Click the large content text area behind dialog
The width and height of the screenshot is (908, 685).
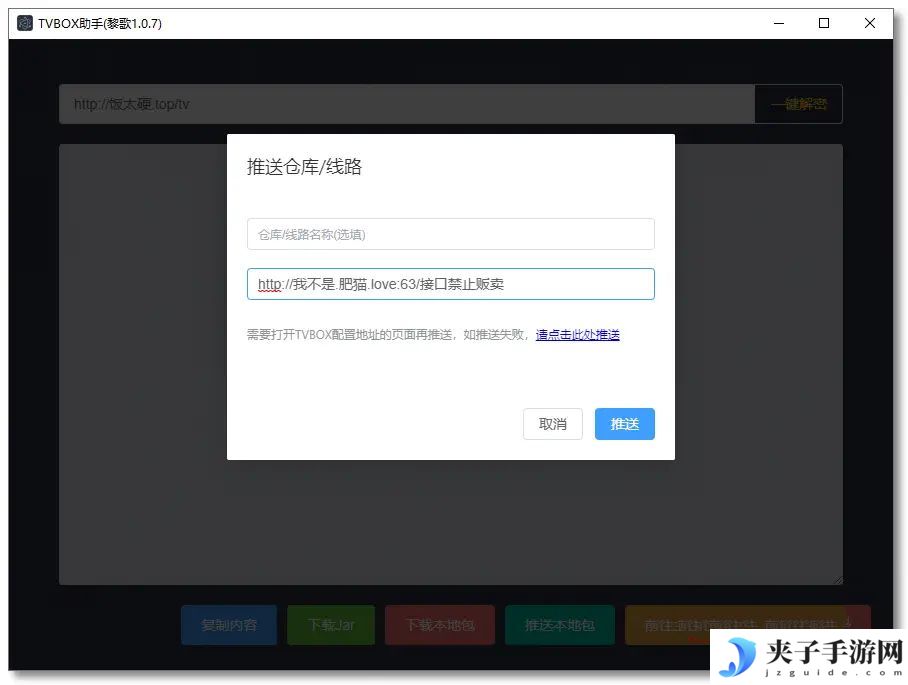[451, 364]
